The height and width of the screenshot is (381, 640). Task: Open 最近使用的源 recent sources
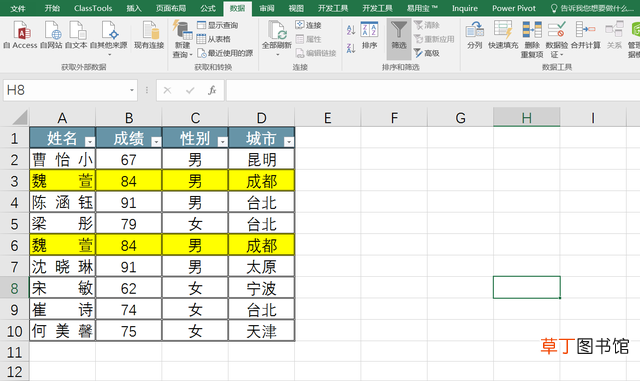(x=225, y=53)
